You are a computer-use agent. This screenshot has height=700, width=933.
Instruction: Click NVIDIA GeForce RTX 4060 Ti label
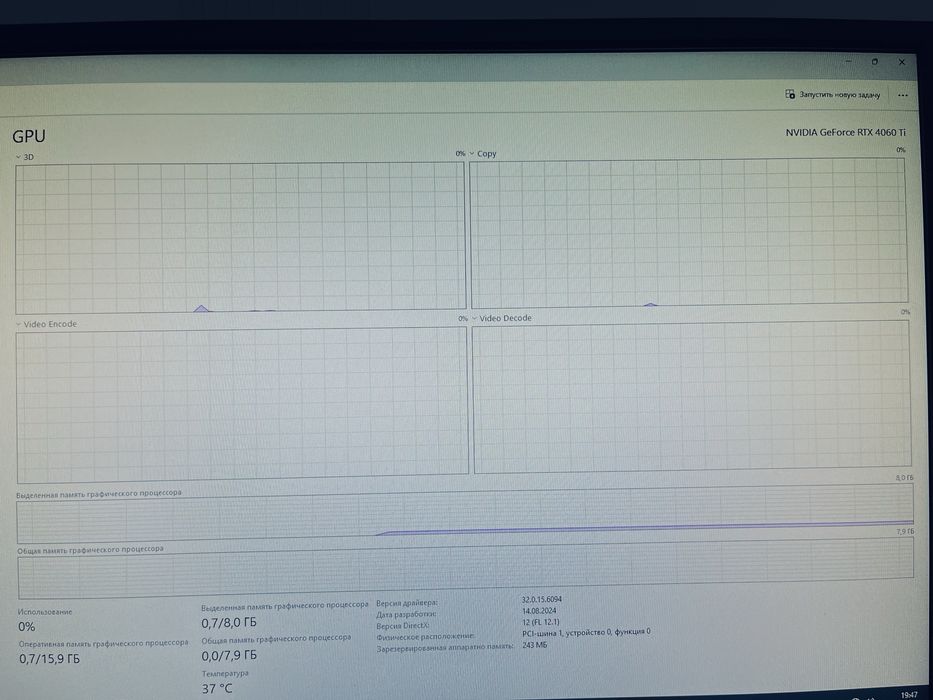click(x=846, y=132)
